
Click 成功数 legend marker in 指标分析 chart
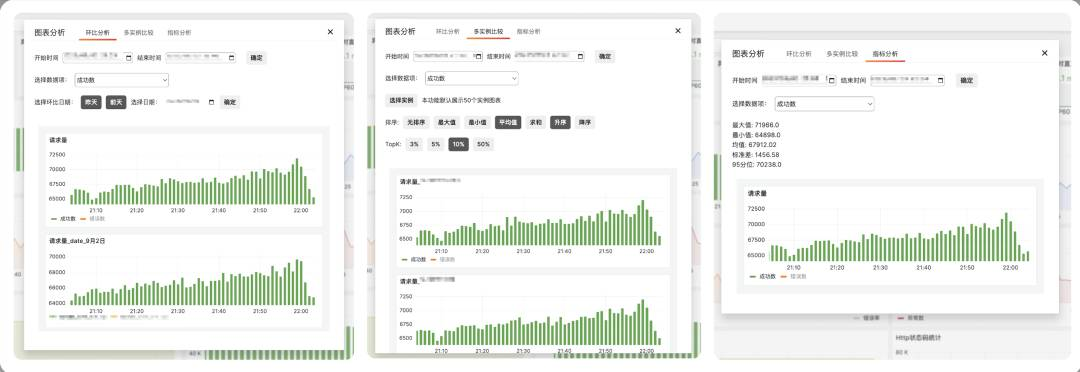(753, 276)
